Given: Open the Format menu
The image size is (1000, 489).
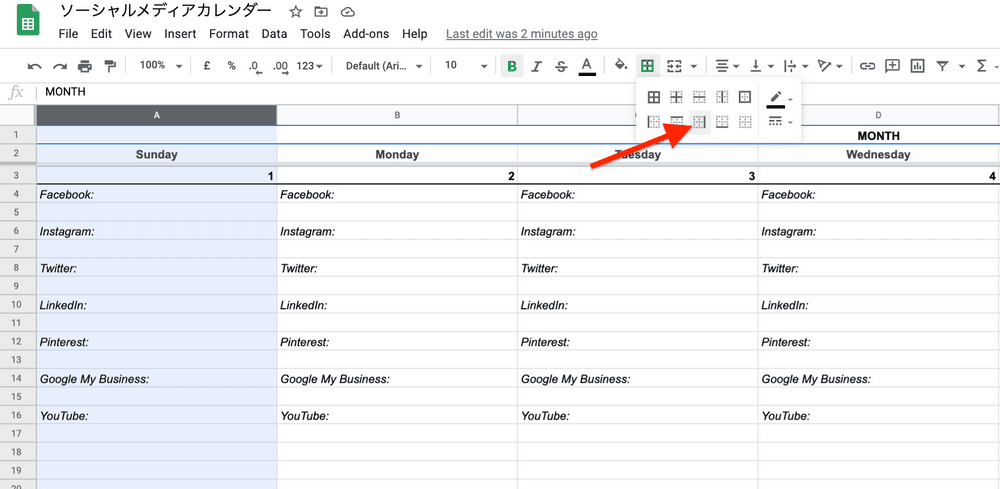Looking at the screenshot, I should pos(229,34).
